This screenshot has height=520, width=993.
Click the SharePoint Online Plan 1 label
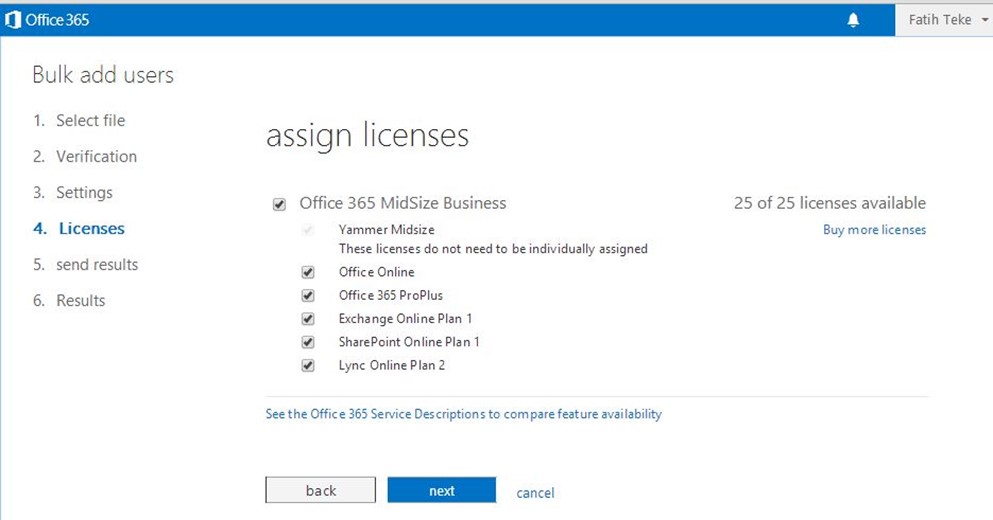[x=409, y=342]
